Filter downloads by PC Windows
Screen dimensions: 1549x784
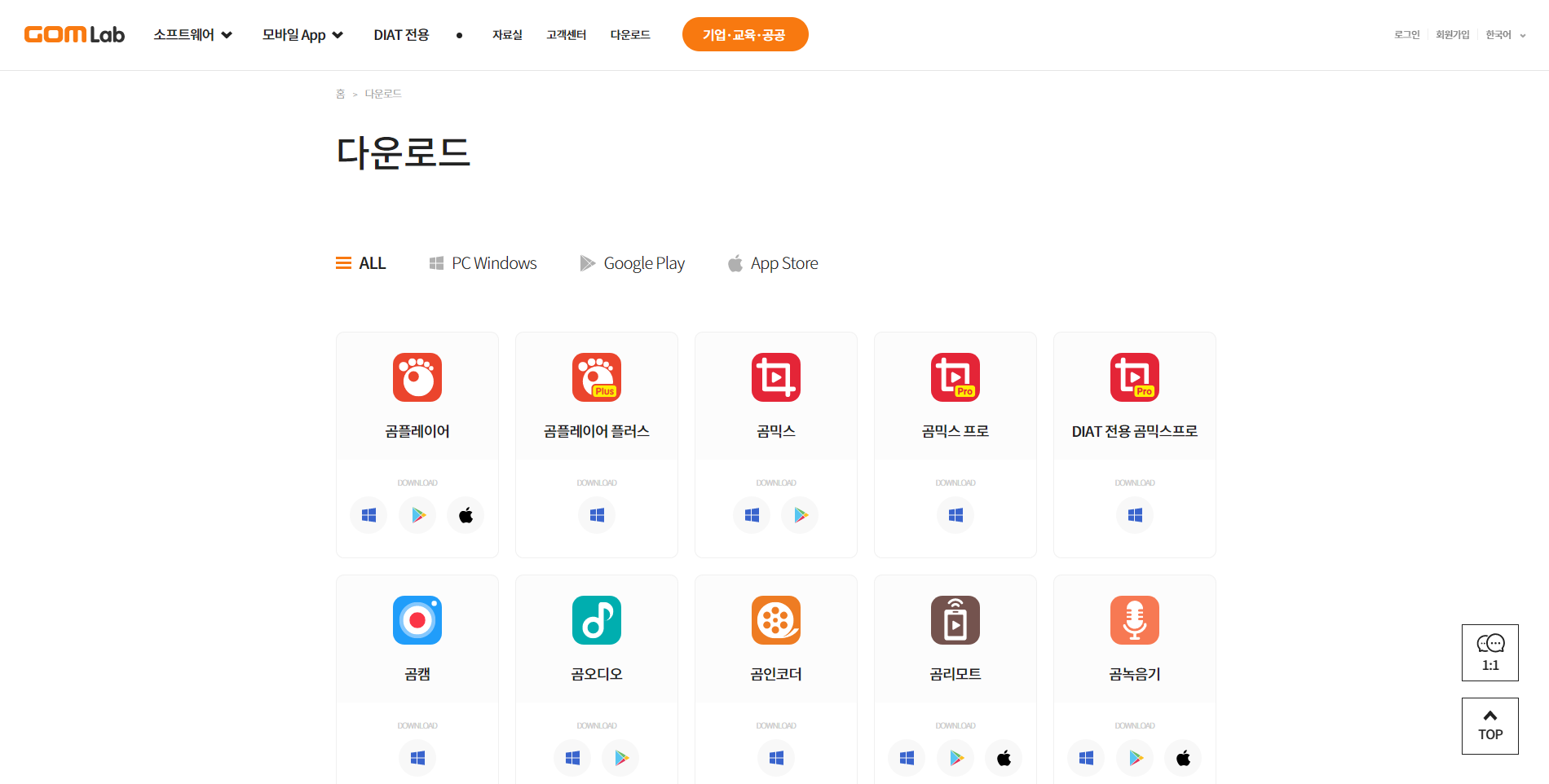483,263
